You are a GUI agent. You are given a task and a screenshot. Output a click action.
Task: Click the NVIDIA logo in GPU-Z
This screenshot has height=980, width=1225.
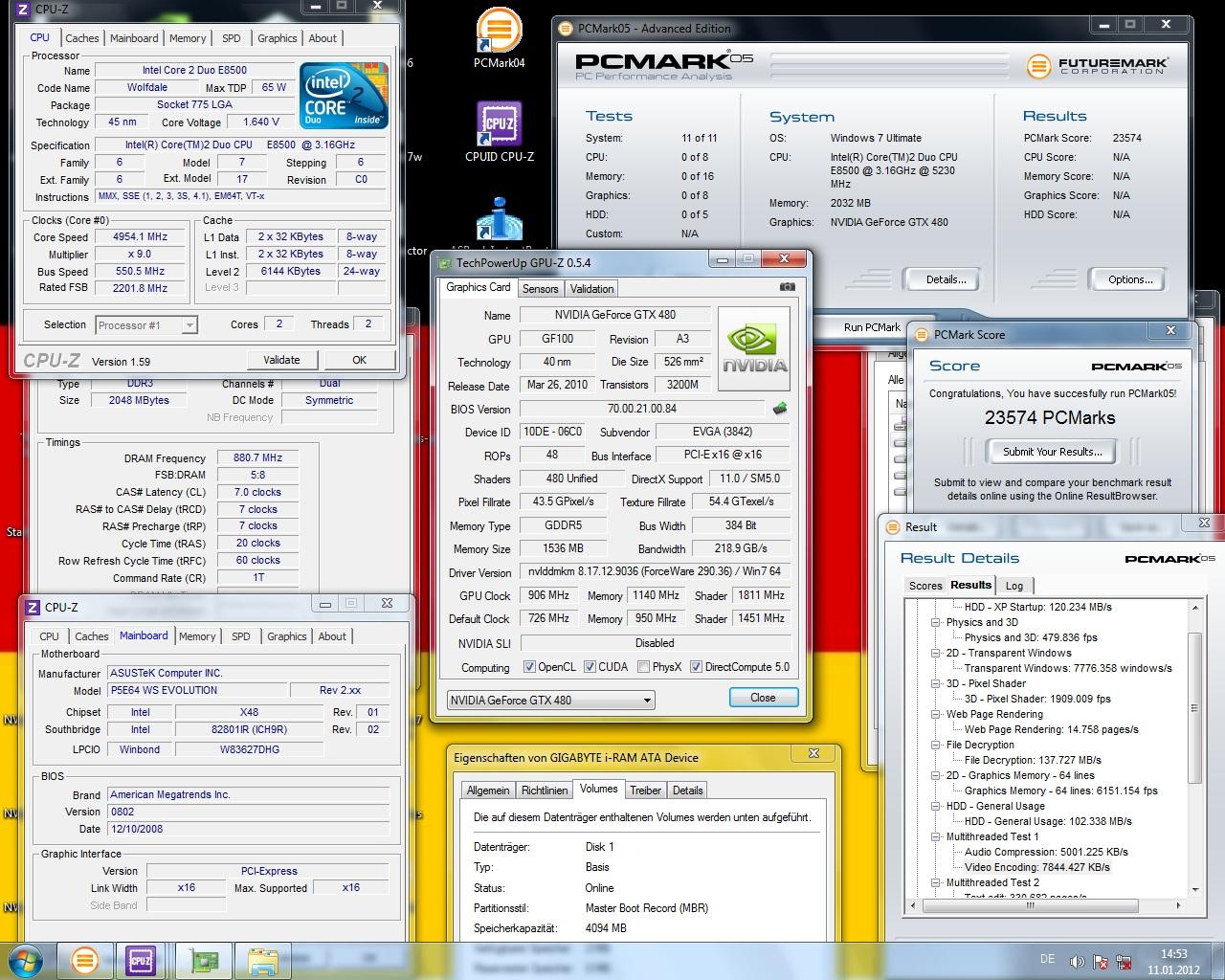754,348
